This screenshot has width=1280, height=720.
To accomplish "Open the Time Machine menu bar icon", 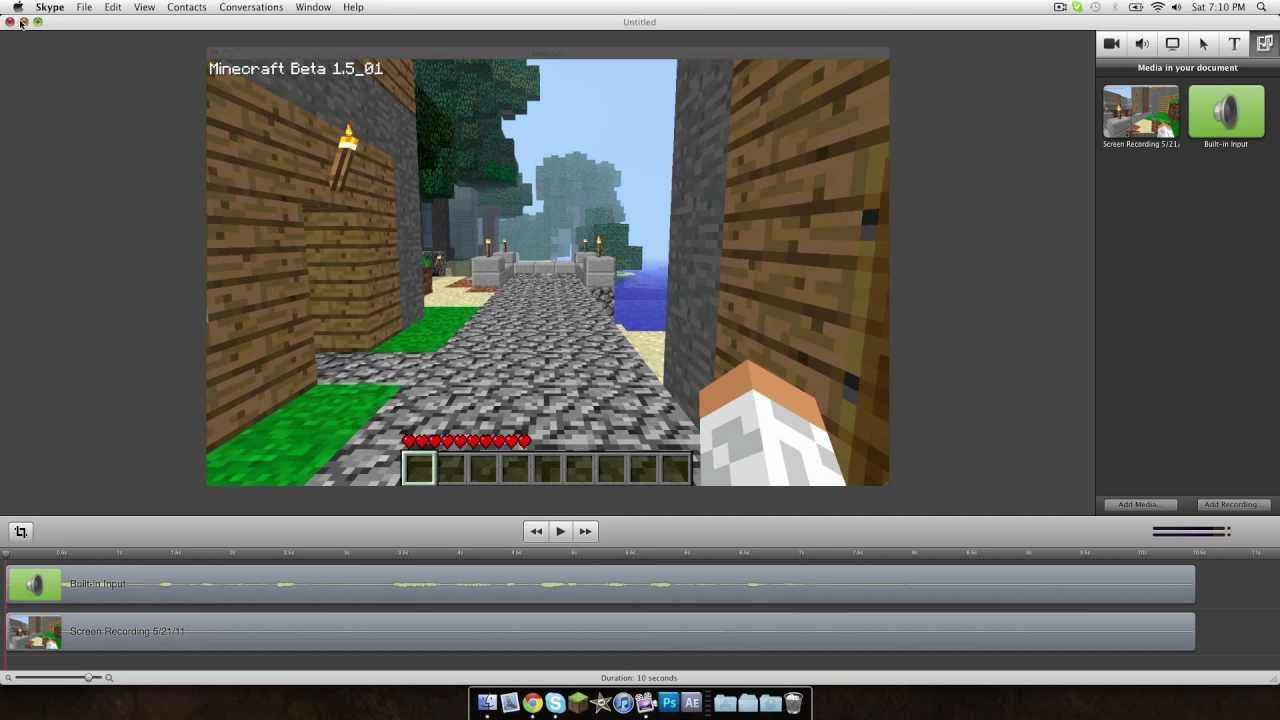I will click(1096, 7).
